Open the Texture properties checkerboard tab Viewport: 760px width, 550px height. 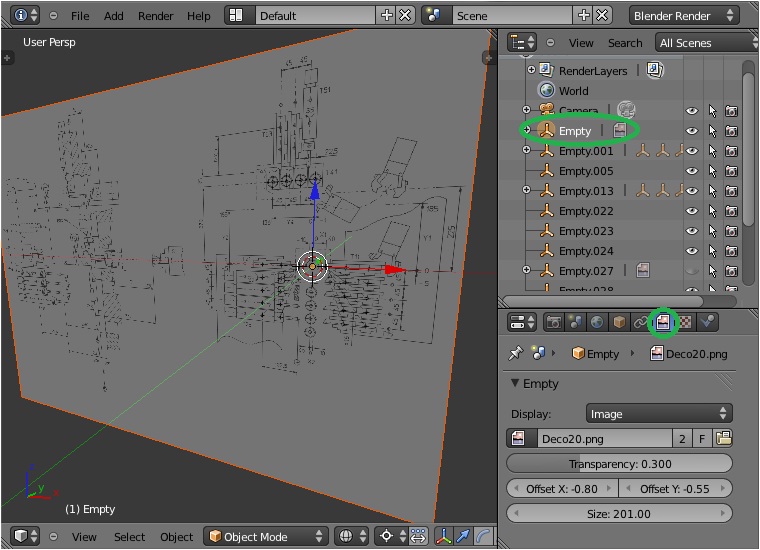point(686,322)
